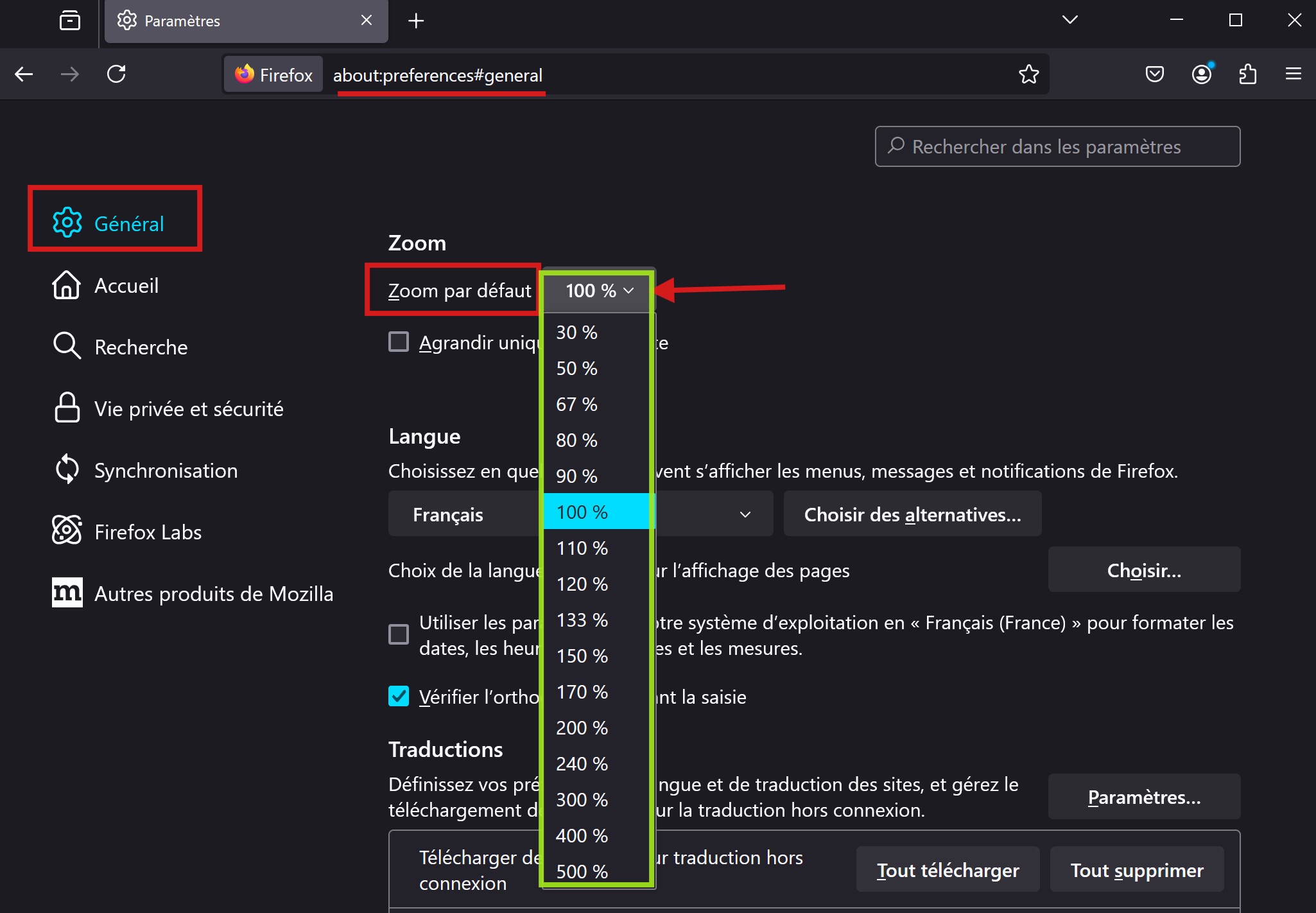Choose 80 % from the zoom options
Viewport: 1316px width, 913px height.
tap(576, 440)
